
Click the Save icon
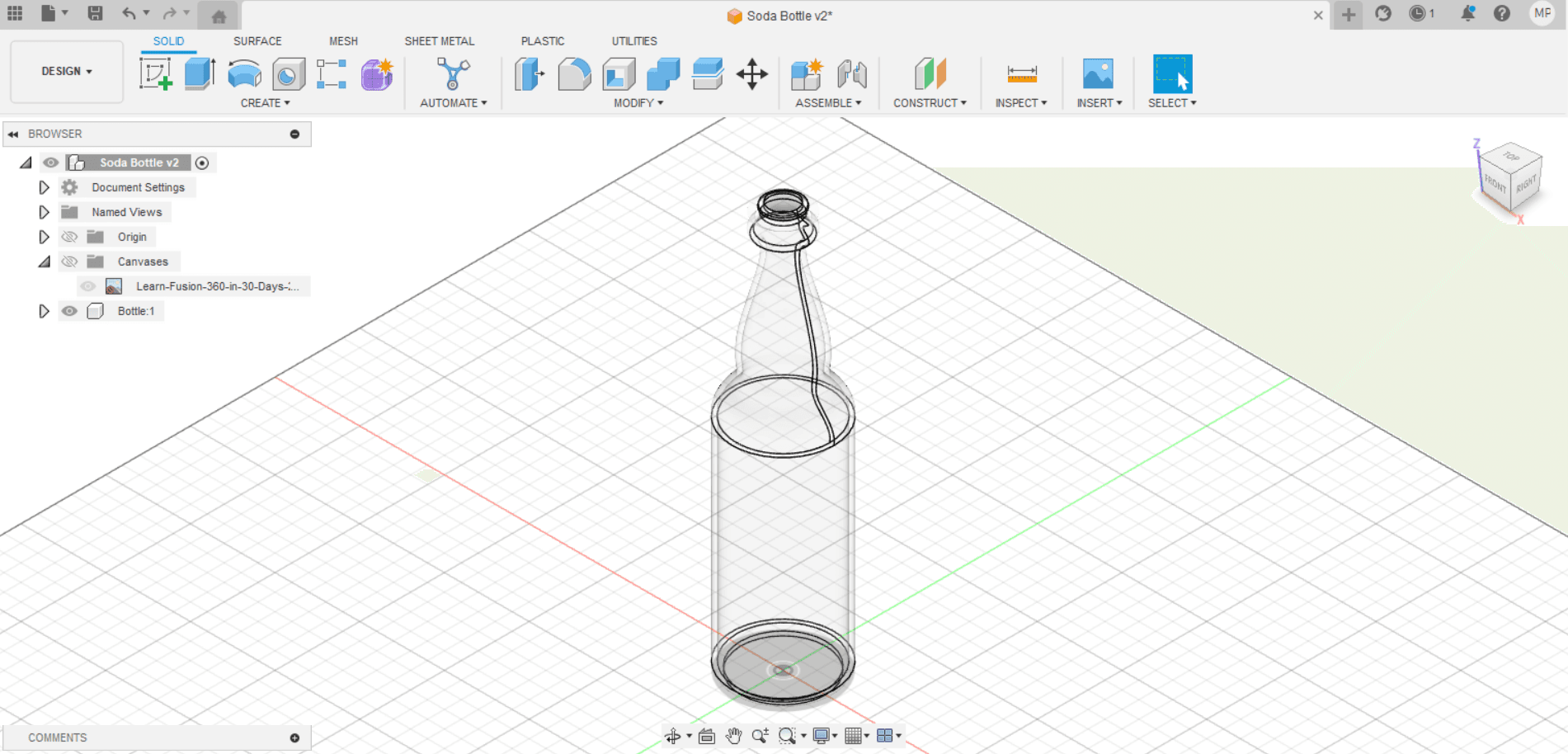pyautogui.click(x=95, y=13)
